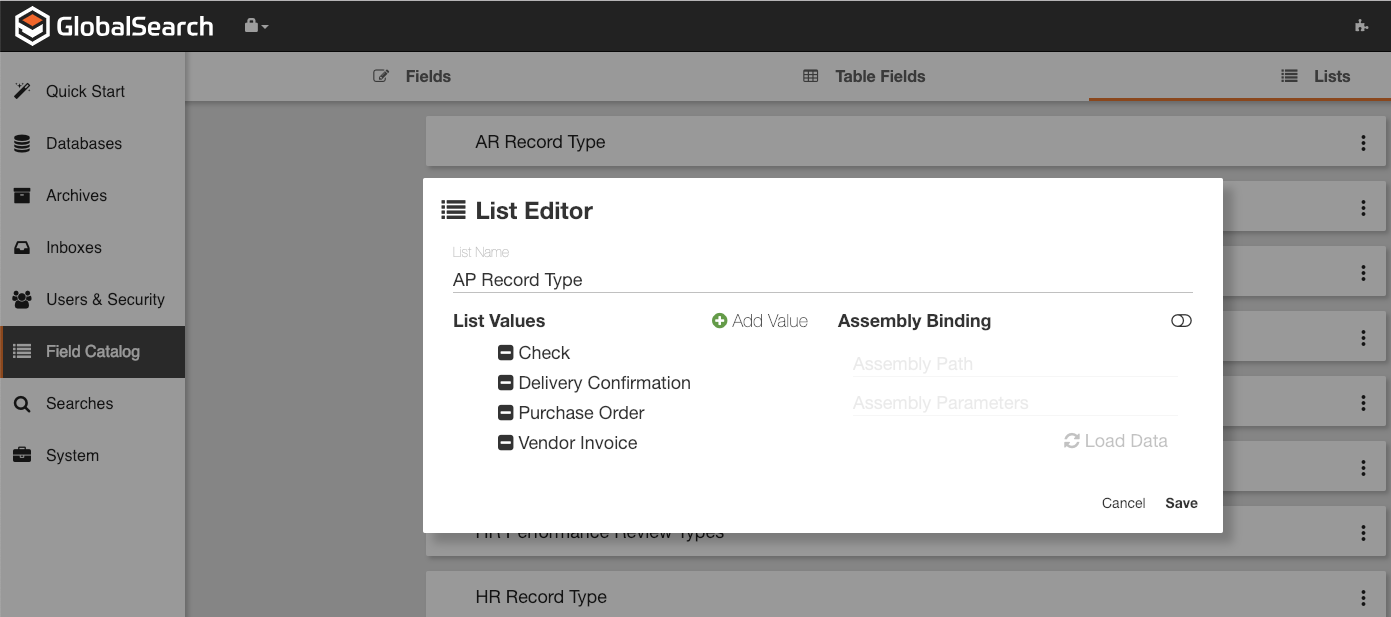Remove the Delivery Confirmation value
This screenshot has height=617, width=1391.
pos(505,383)
